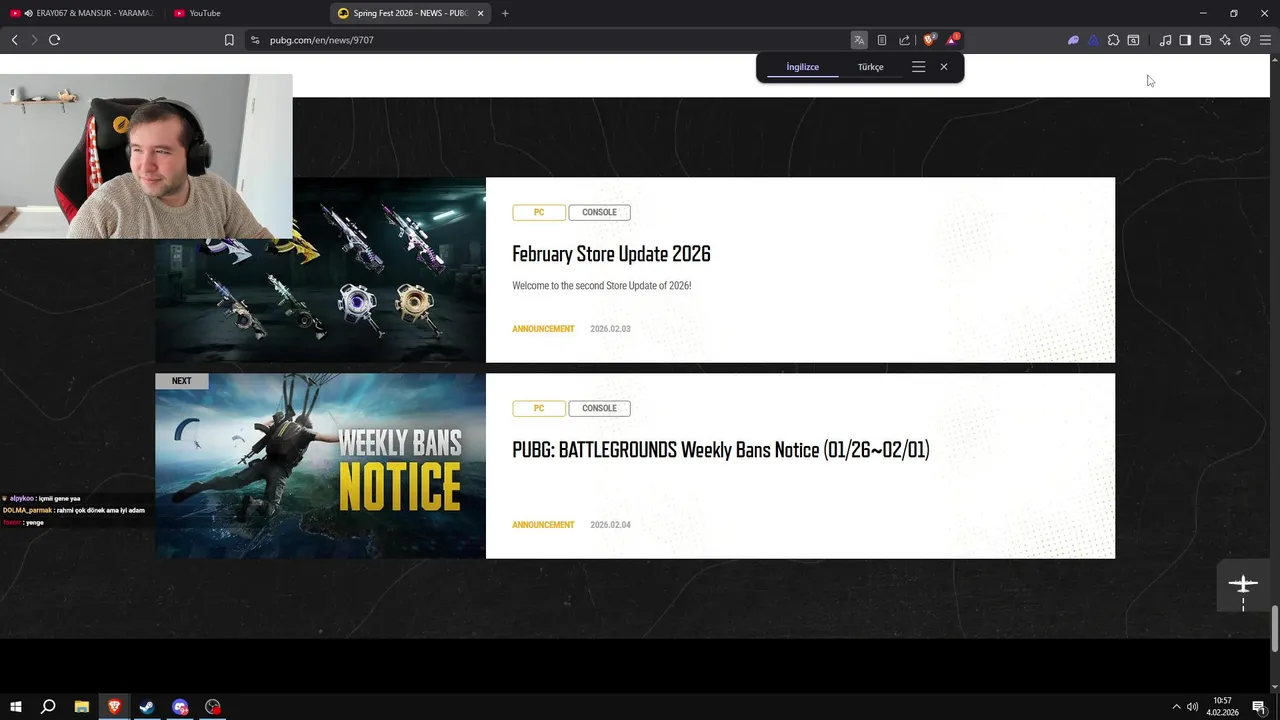Click the tab search toolbar icon
The width and height of the screenshot is (1280, 720).
coord(1133,40)
